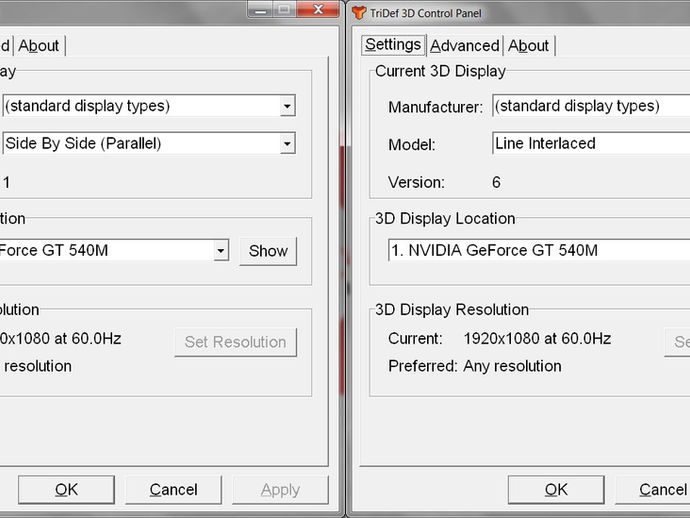Click OK in the right window
The image size is (690, 518).
click(x=556, y=489)
